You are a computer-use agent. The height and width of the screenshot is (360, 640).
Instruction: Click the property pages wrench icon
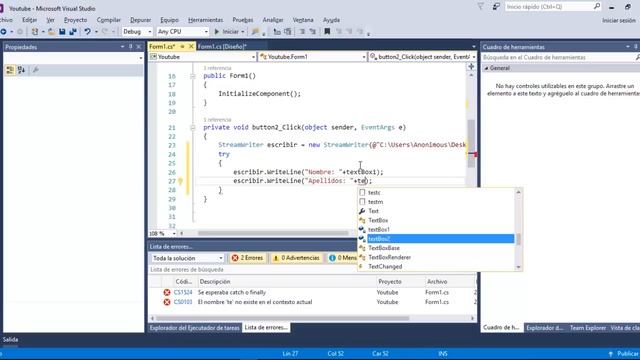click(x=36, y=70)
